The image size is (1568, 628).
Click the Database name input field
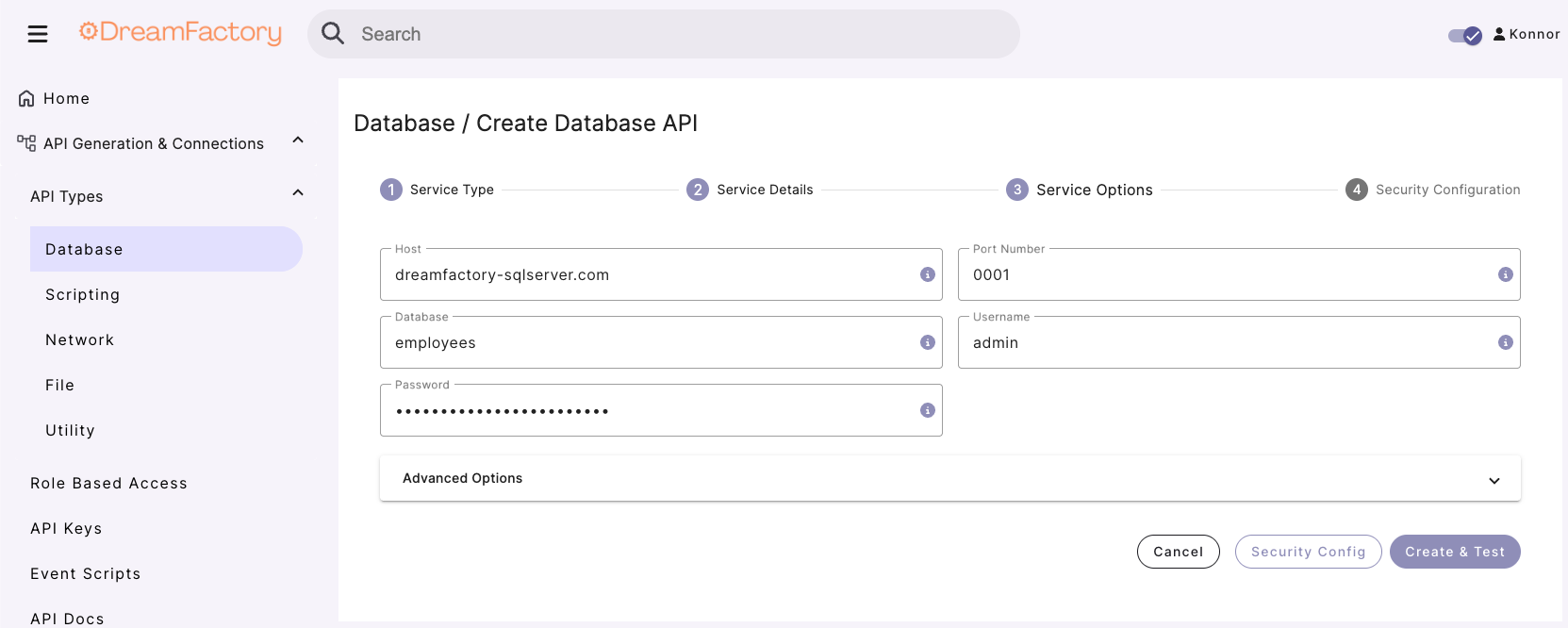click(x=661, y=342)
